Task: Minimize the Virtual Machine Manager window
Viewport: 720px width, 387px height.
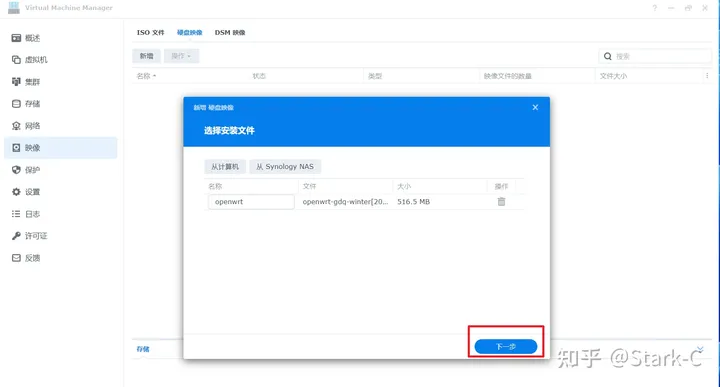Action: pyautogui.click(x=671, y=8)
